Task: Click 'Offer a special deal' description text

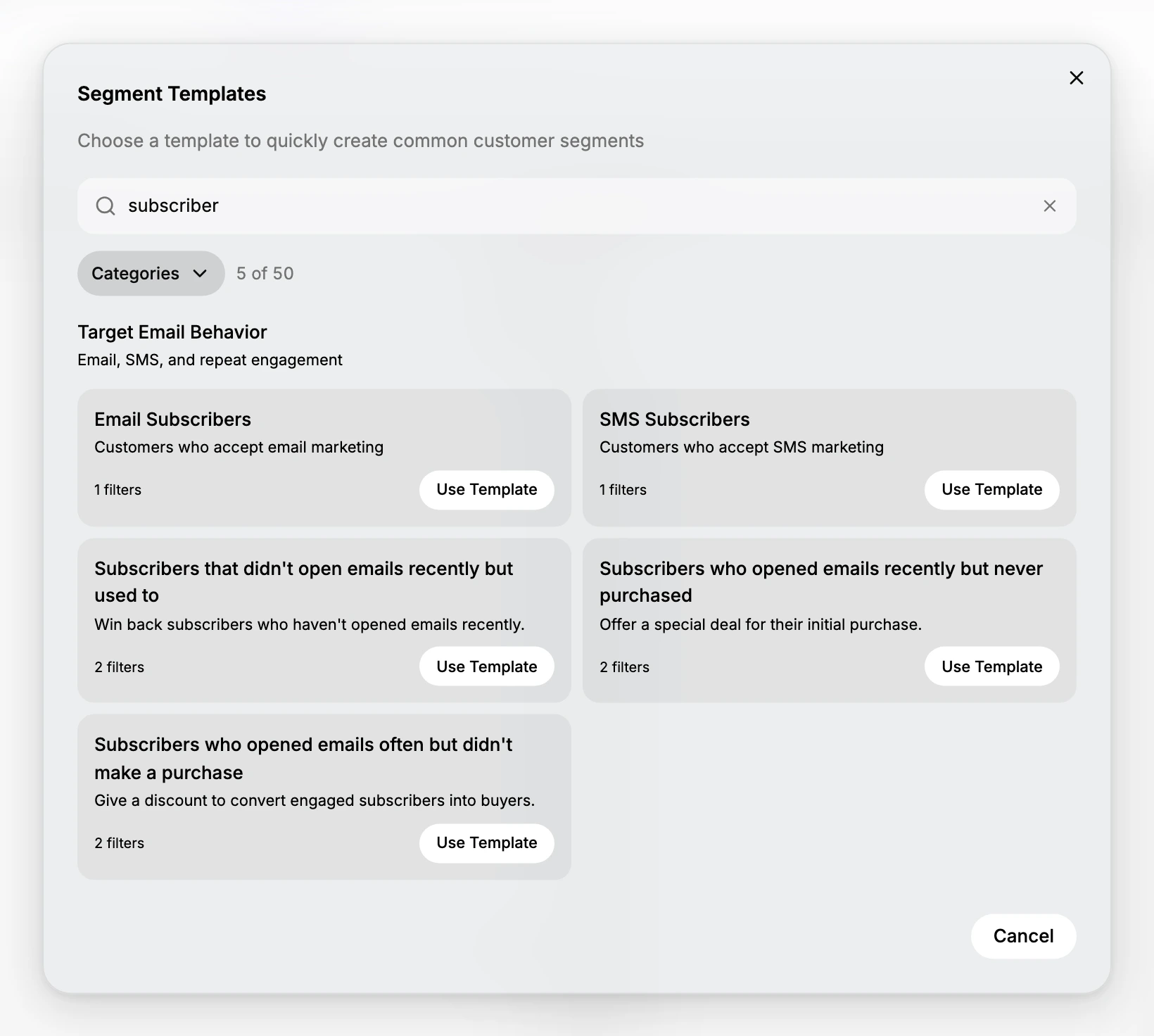Action: click(760, 625)
